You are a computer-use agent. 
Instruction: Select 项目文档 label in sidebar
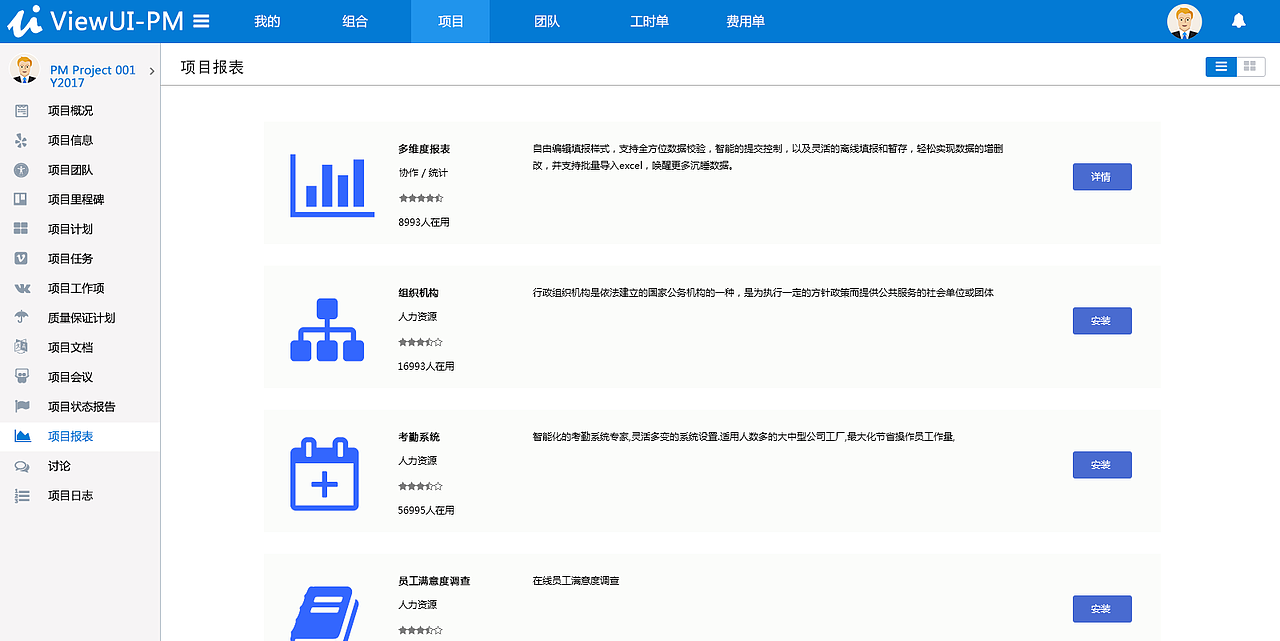coord(70,347)
